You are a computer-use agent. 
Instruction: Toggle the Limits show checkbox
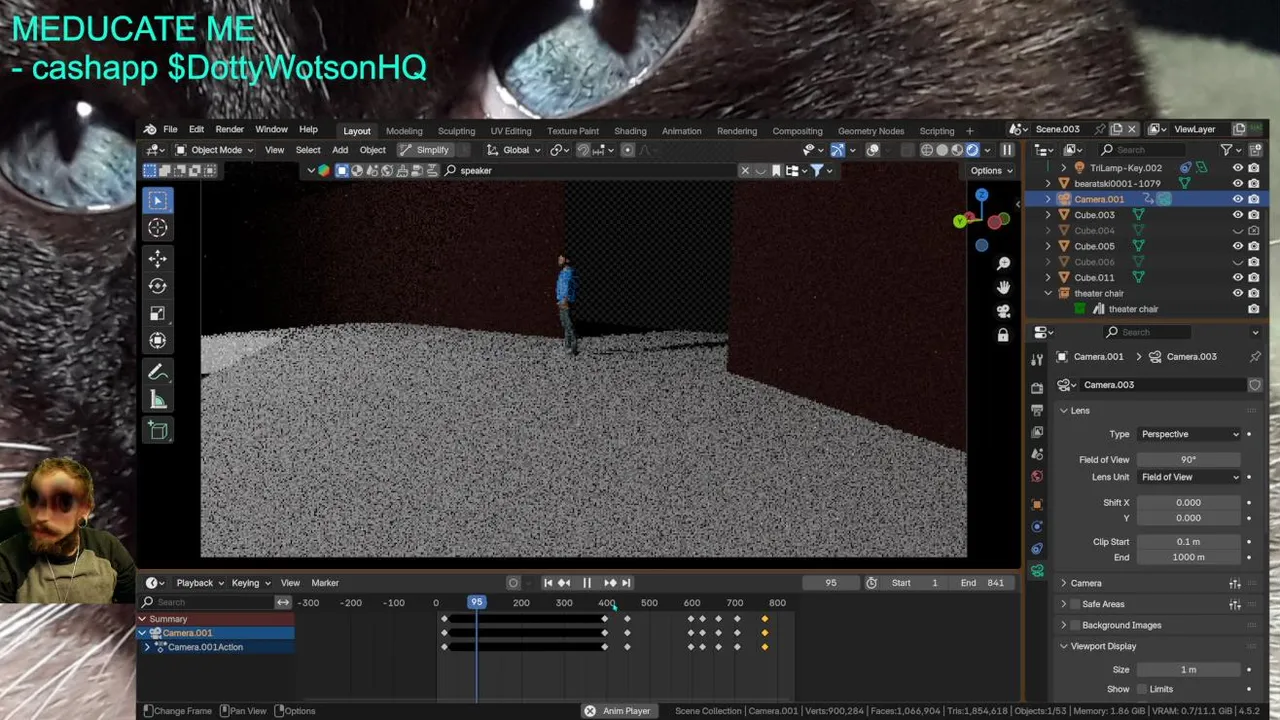1141,689
